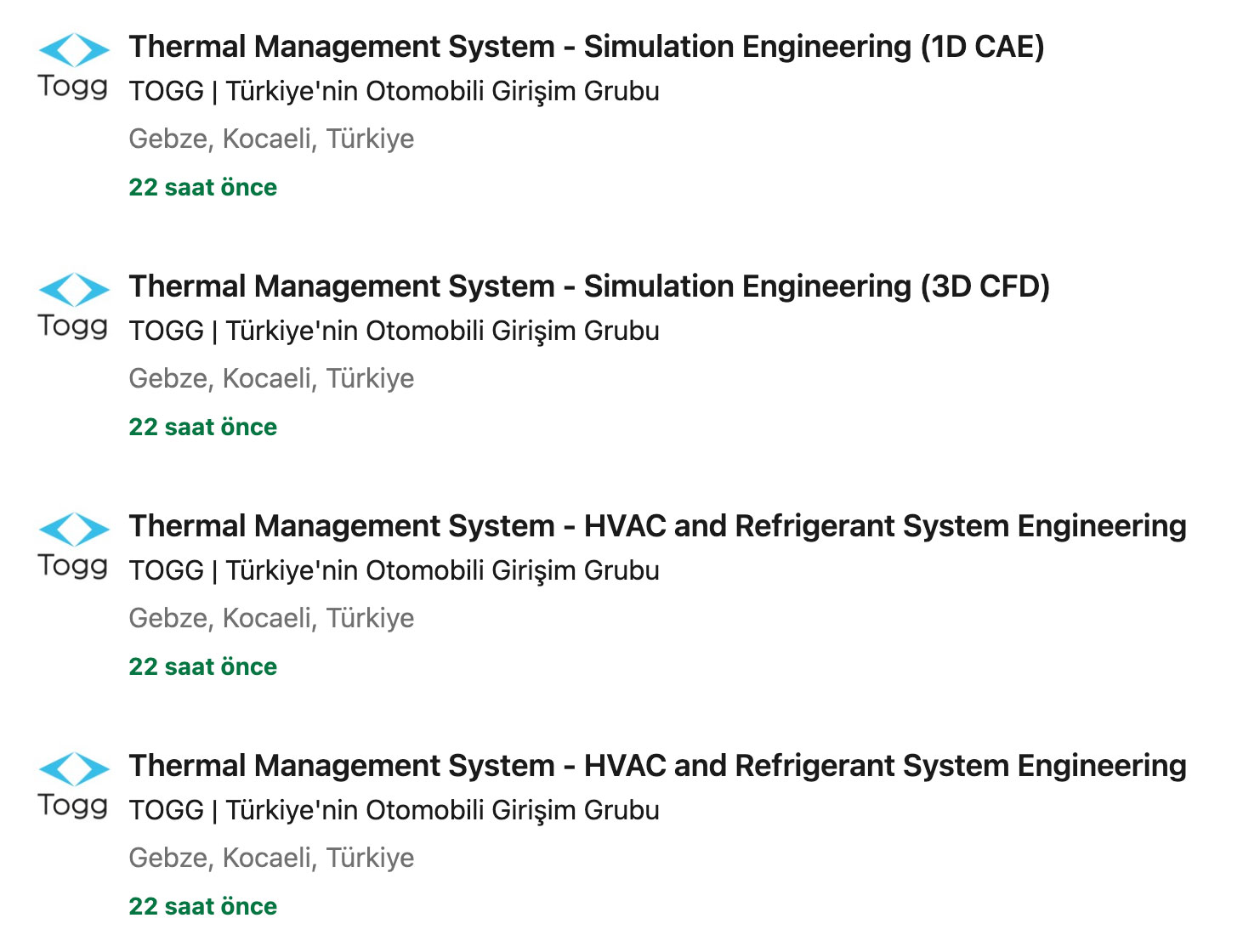Click "22 saat önce" in the last HVAC listing
Viewport: 1243px width, 952px height.
tap(203, 906)
